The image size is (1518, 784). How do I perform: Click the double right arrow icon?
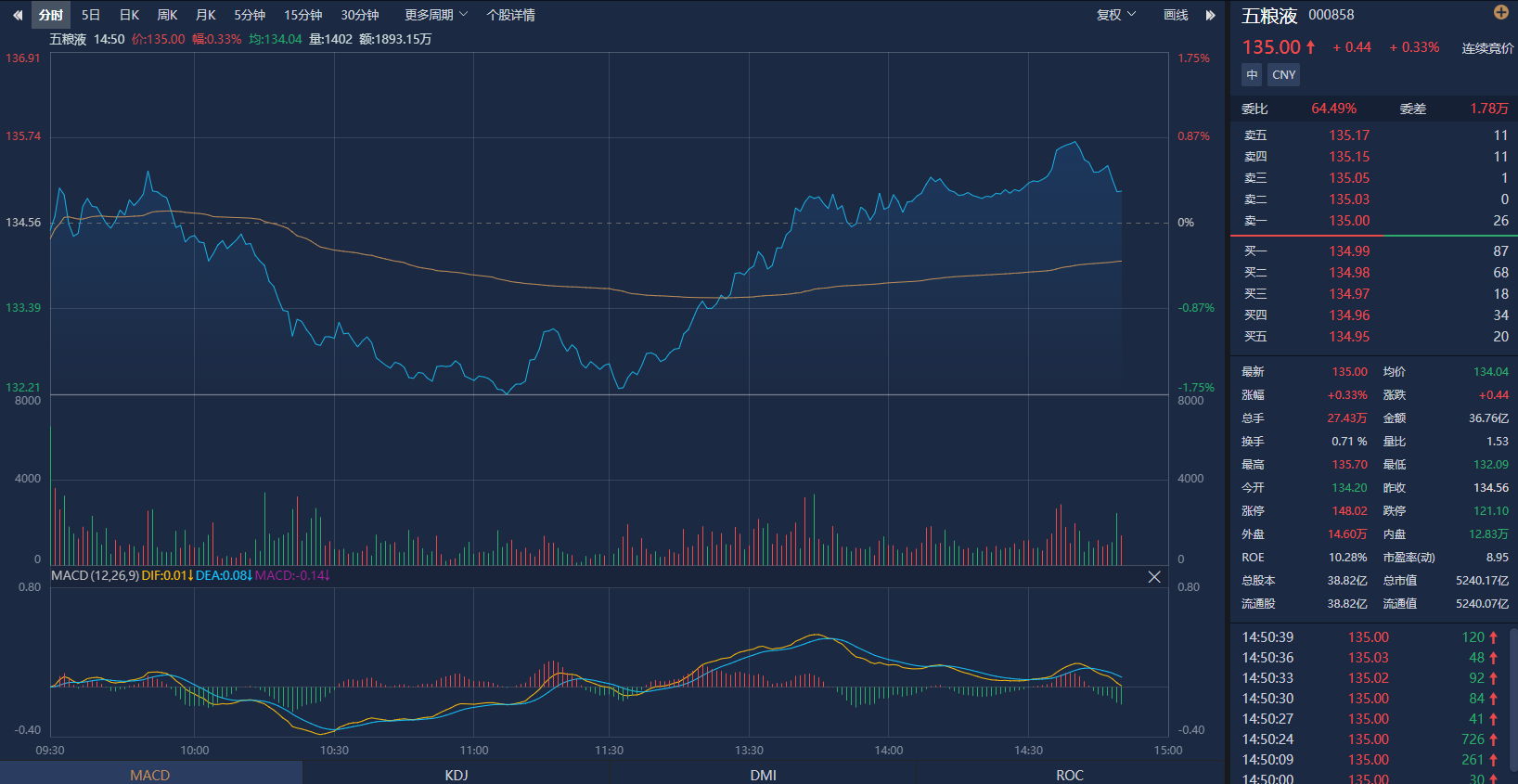click(1210, 15)
